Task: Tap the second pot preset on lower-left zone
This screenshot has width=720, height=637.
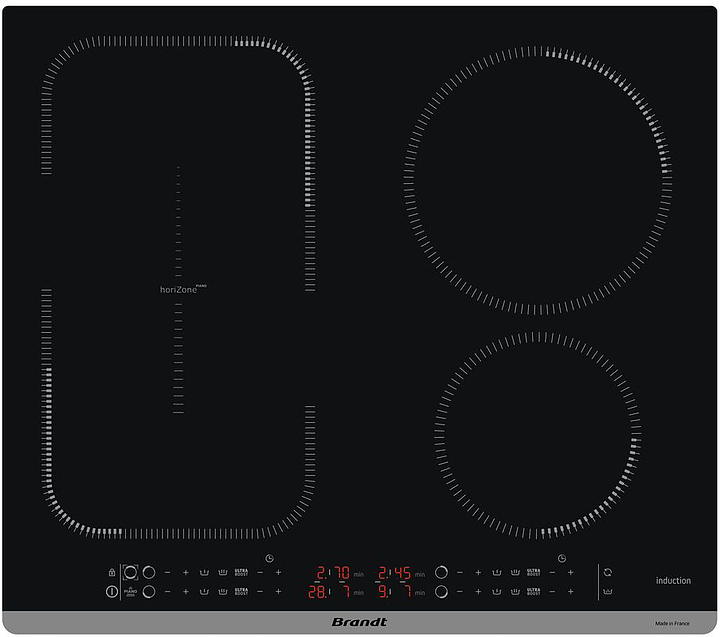Action: point(222,592)
